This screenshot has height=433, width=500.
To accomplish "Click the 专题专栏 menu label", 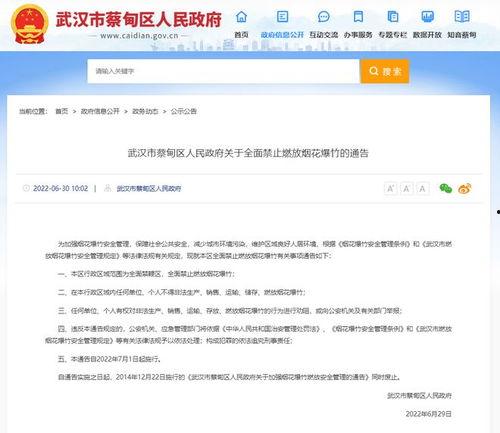I will [393, 35].
